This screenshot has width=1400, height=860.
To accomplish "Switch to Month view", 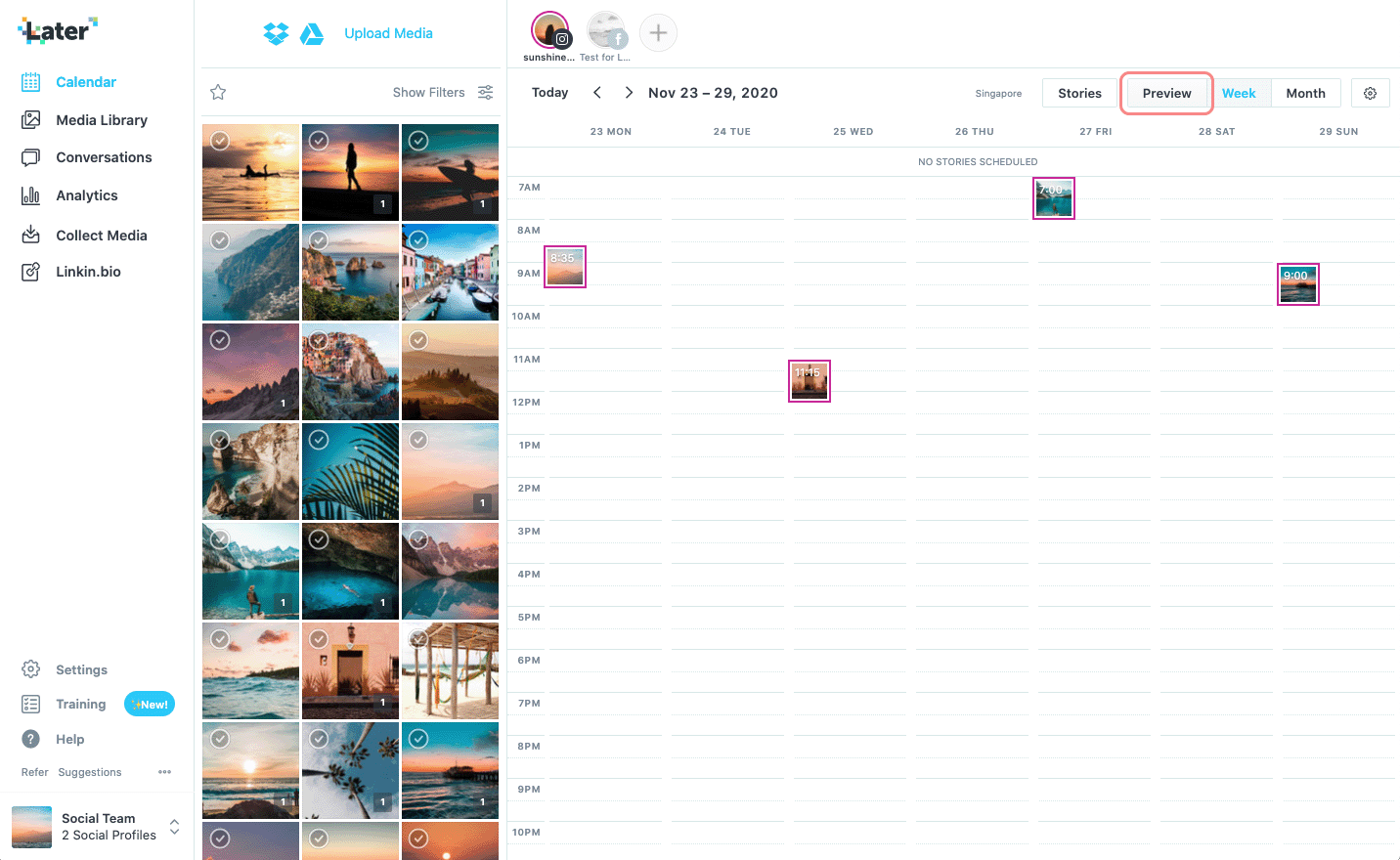I will (1306, 93).
